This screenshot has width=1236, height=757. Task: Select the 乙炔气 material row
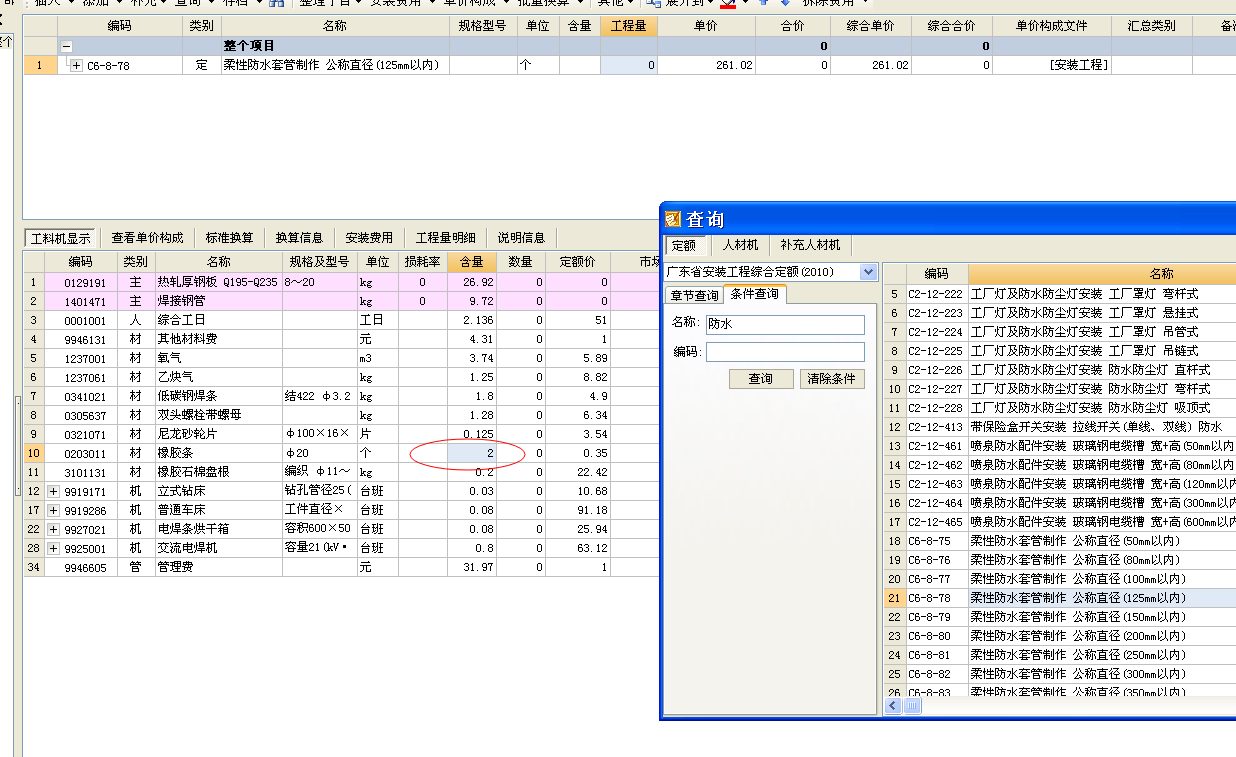click(x=340, y=377)
